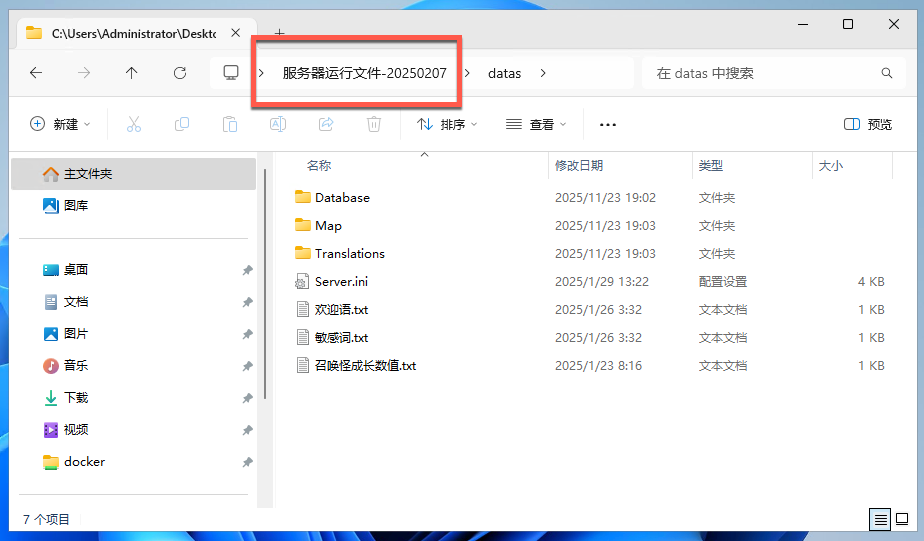Open the 查看 view dropdown
The width and height of the screenshot is (924, 541).
pyautogui.click(x=536, y=124)
